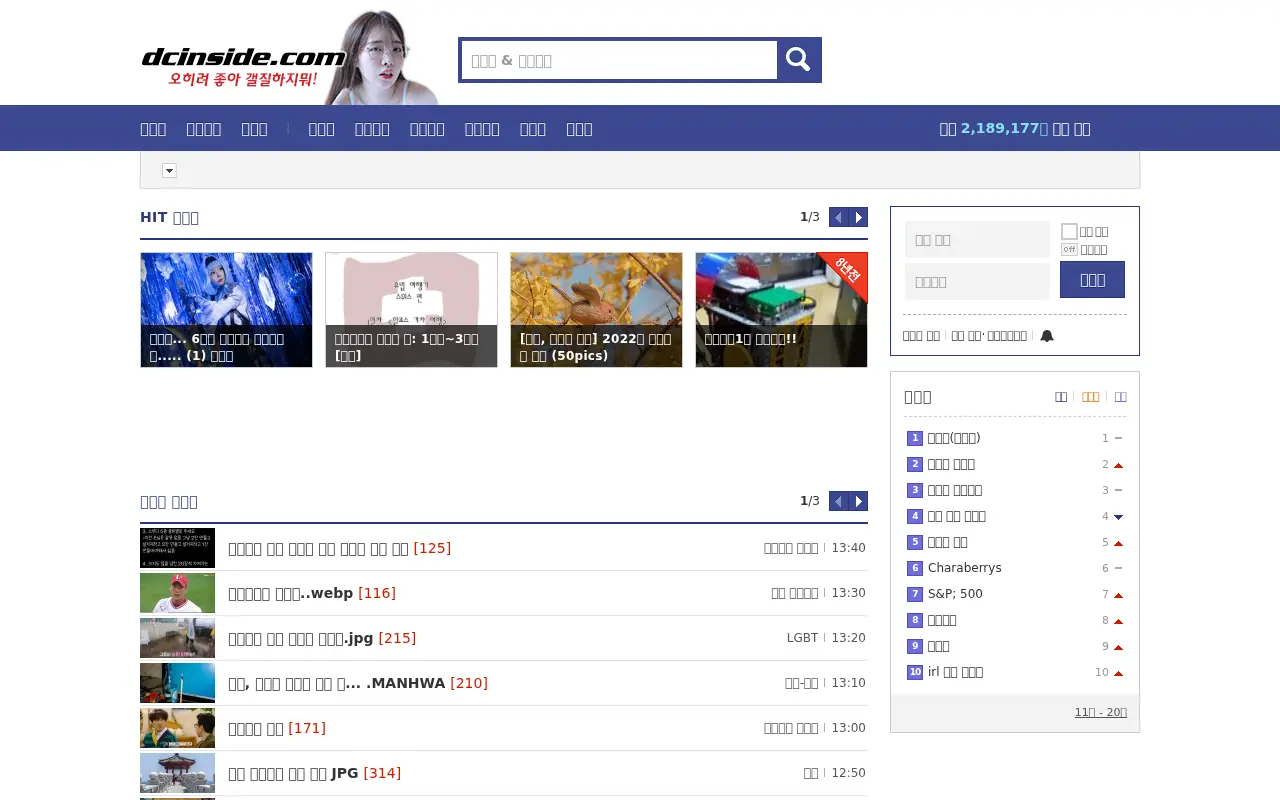This screenshot has height=800, width=1280.
Task: Go to previous page of HIT gallery section
Action: point(839,217)
